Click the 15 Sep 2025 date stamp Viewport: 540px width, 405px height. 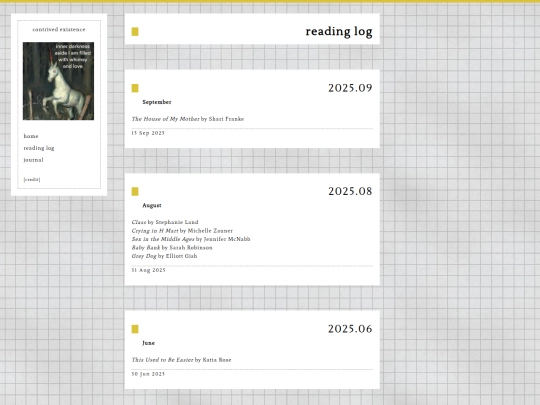click(x=148, y=133)
